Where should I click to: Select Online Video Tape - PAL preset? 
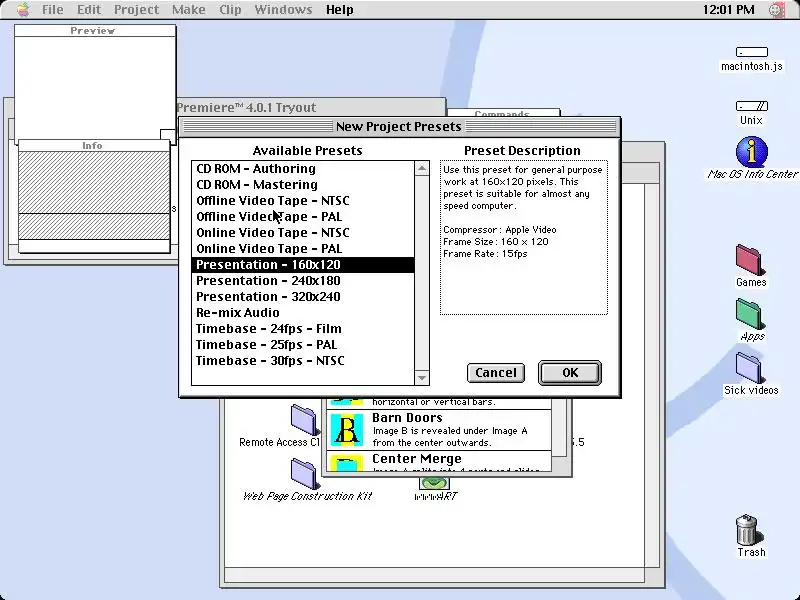point(303,248)
